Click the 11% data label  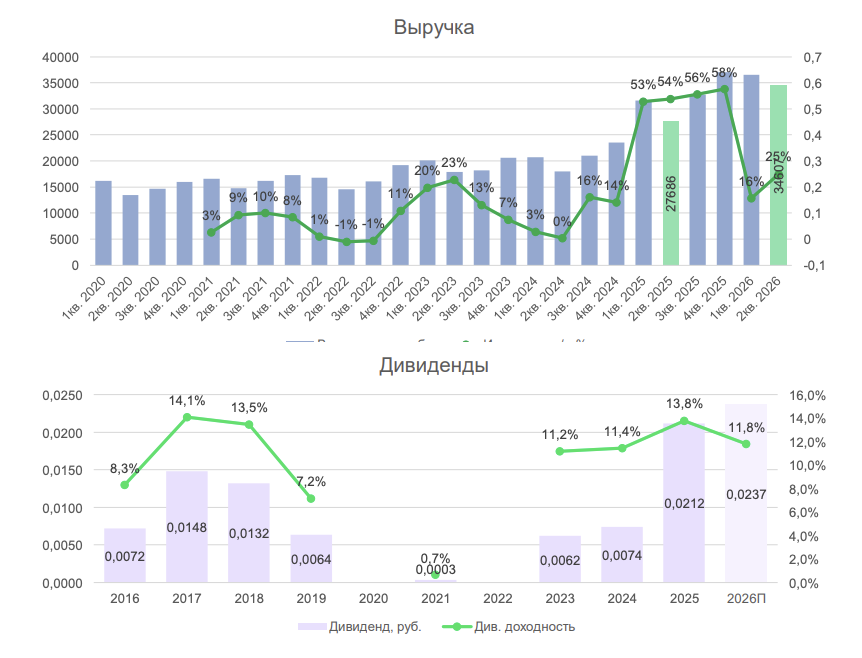pyautogui.click(x=400, y=193)
